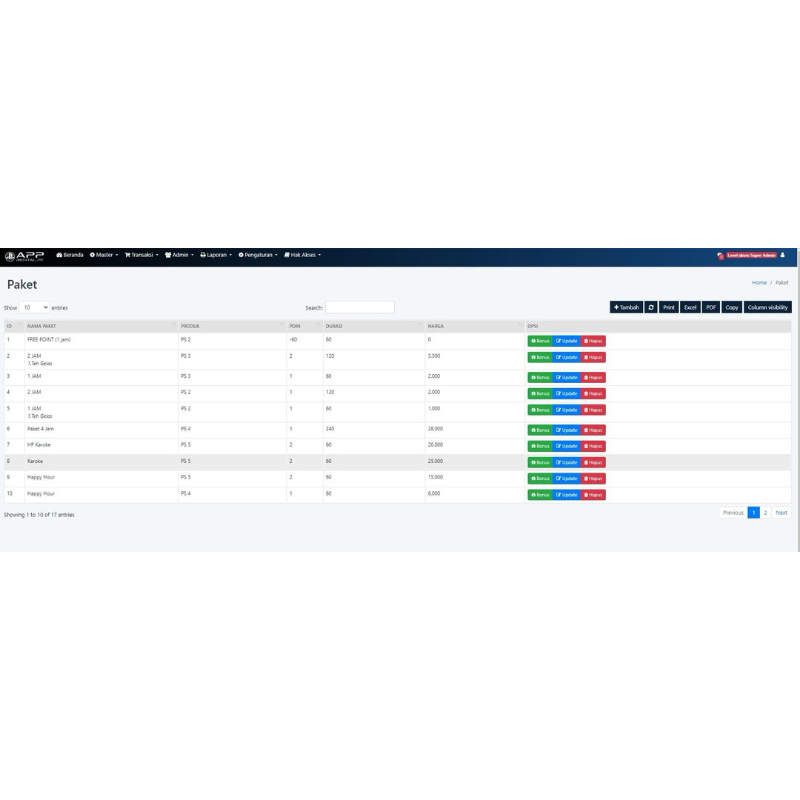Toggle the Column visibility button
800x800 pixels.
tap(768, 307)
